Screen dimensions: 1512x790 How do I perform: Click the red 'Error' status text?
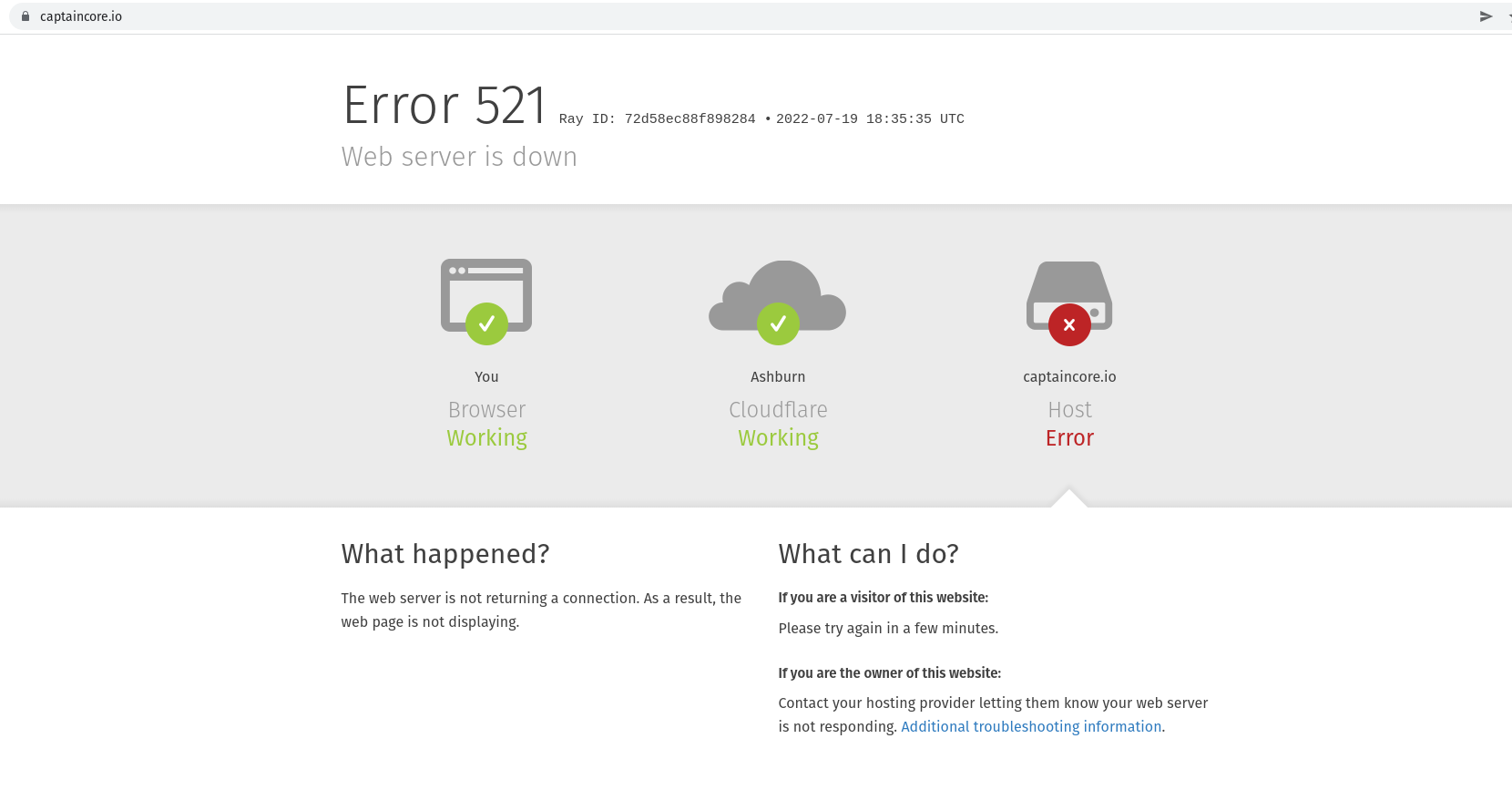[1069, 438]
